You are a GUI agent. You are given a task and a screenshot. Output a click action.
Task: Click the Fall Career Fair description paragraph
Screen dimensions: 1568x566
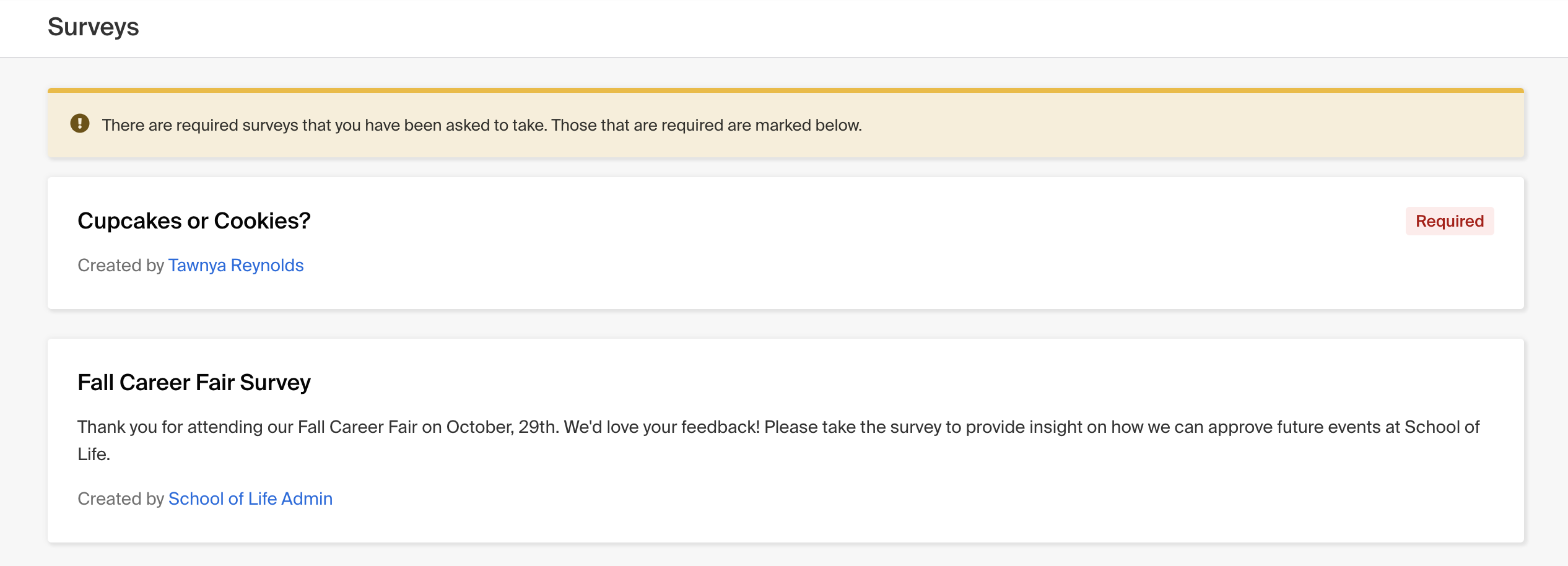click(x=778, y=440)
